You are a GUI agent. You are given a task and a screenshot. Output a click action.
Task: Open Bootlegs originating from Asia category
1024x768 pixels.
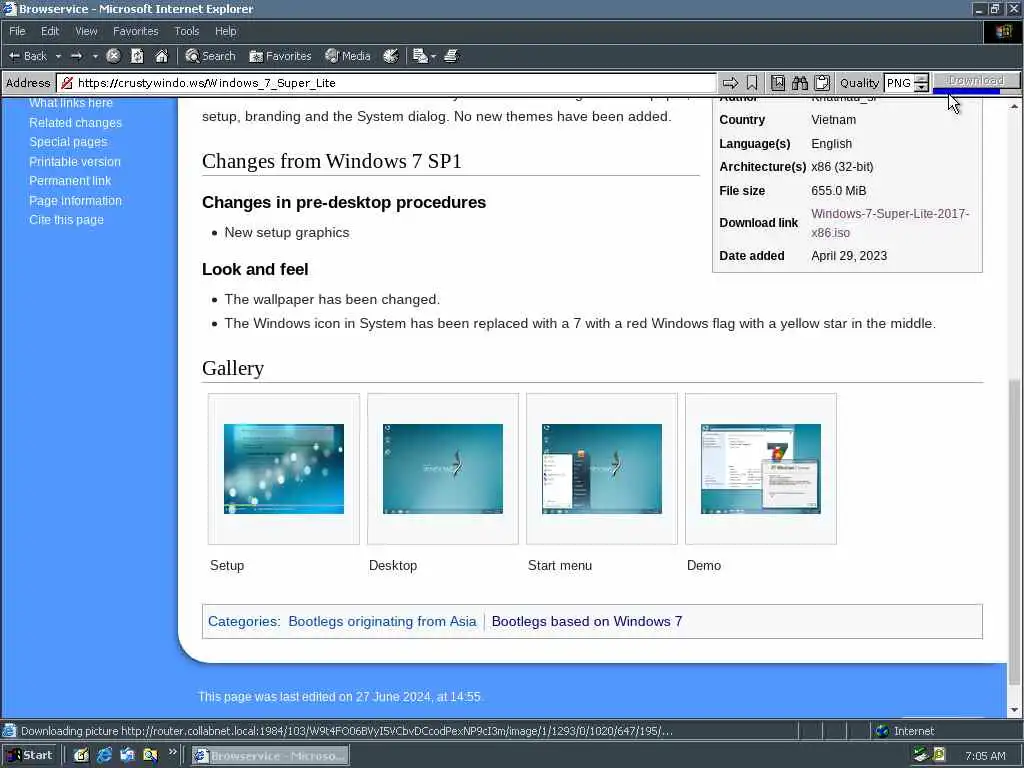(x=382, y=621)
